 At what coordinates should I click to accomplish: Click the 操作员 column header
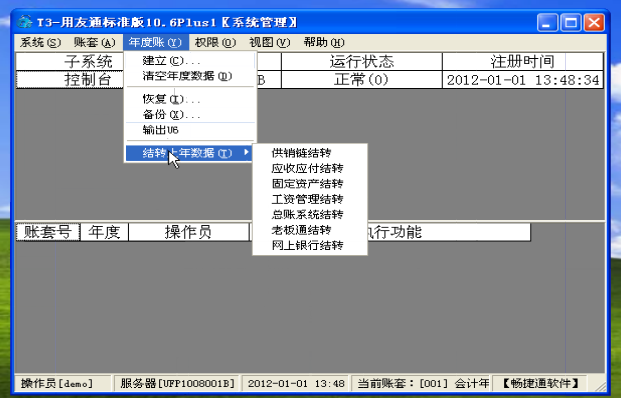coord(189,232)
